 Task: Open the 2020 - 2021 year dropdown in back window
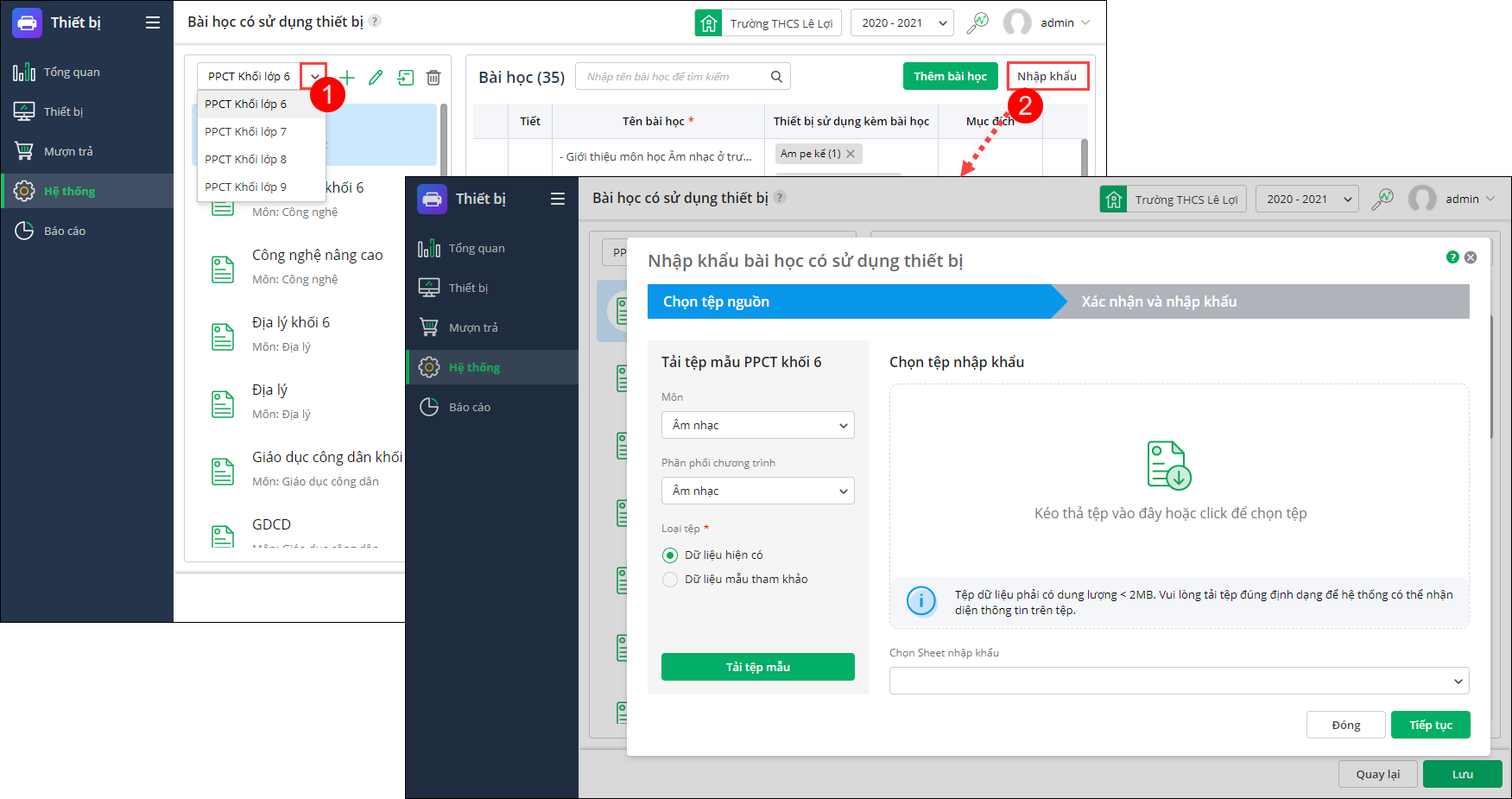(902, 22)
